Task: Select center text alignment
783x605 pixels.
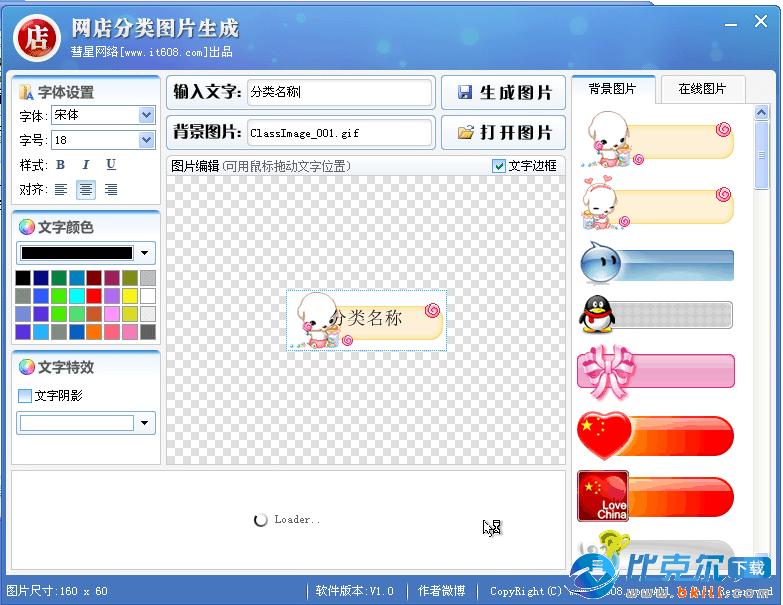Action: coord(86,189)
